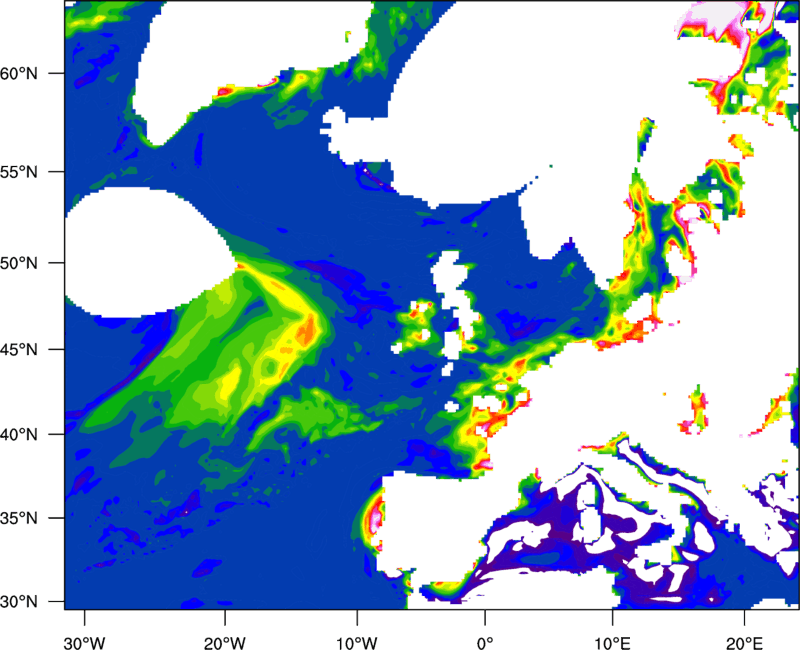Click the 30°N latitude label
Image resolution: width=800 pixels, height=650 pixels.
(19, 602)
